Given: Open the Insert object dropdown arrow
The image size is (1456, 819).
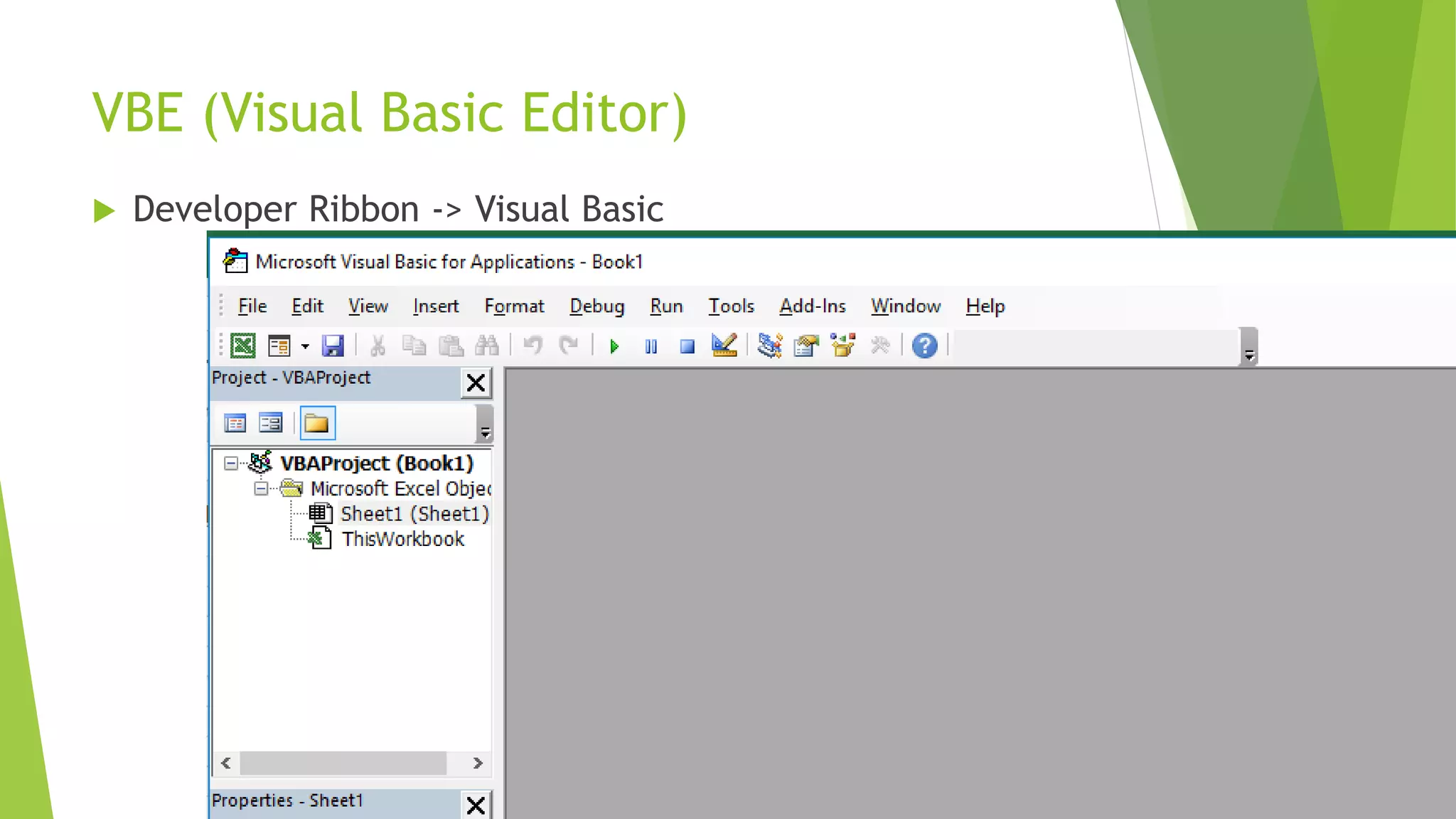Looking at the screenshot, I should point(305,346).
